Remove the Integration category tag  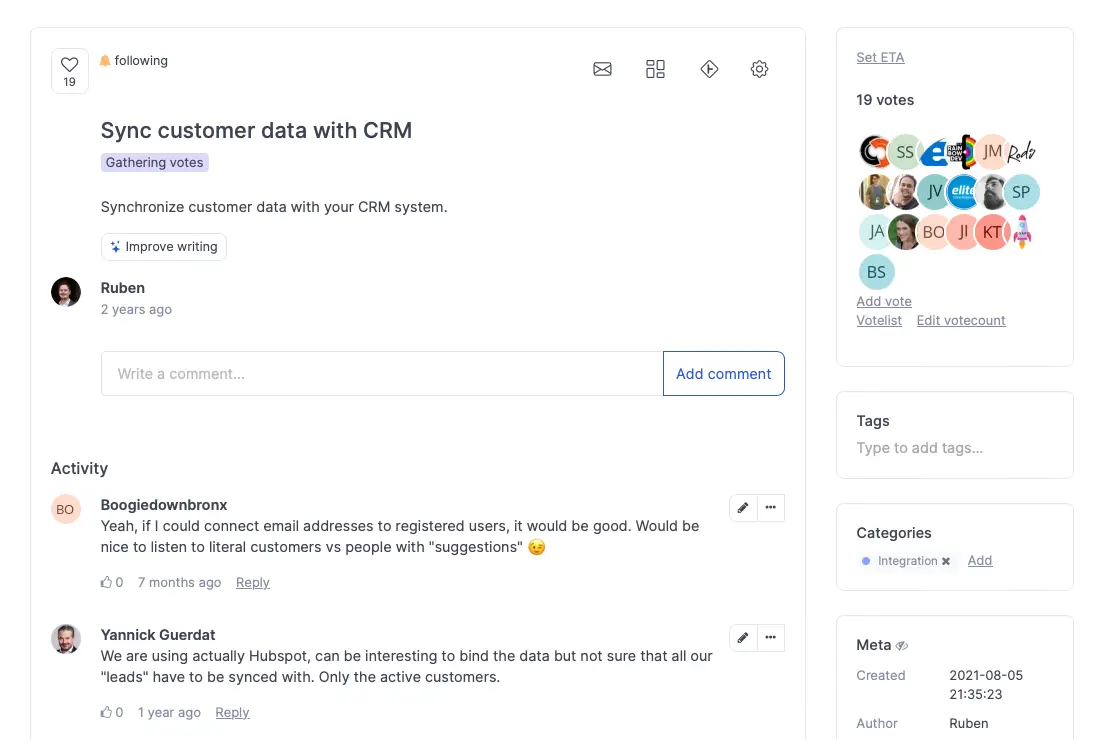click(946, 562)
